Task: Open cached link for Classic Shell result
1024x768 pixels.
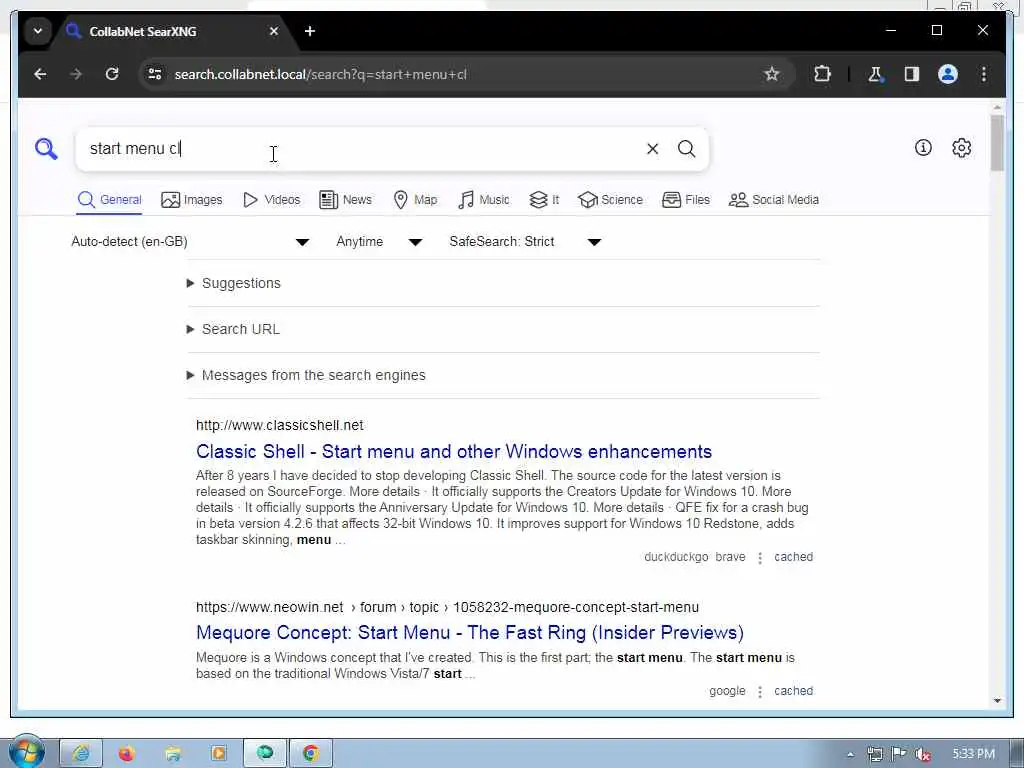Action: [793, 557]
